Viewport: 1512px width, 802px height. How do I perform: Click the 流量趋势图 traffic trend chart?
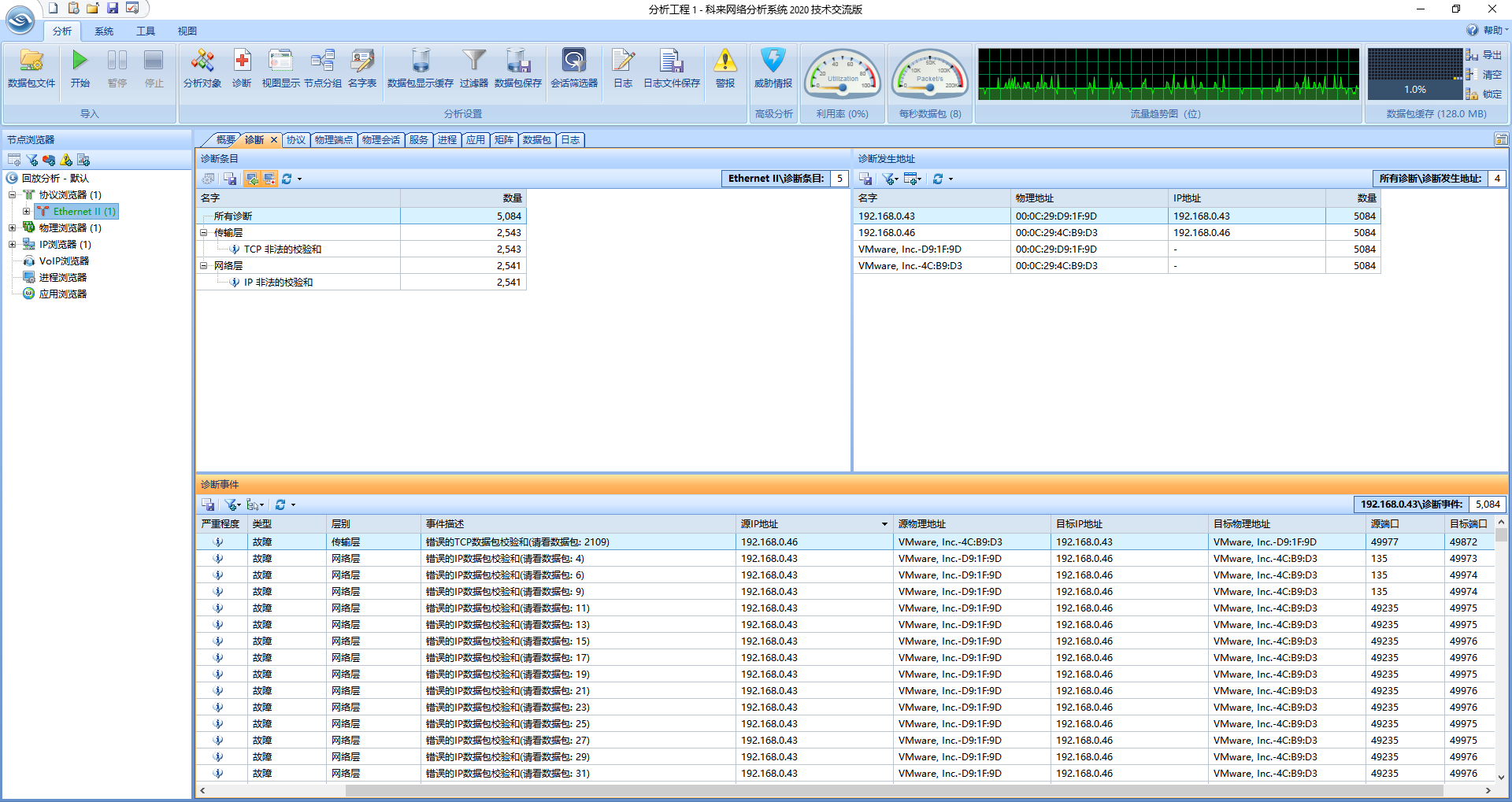pyautogui.click(x=1168, y=74)
